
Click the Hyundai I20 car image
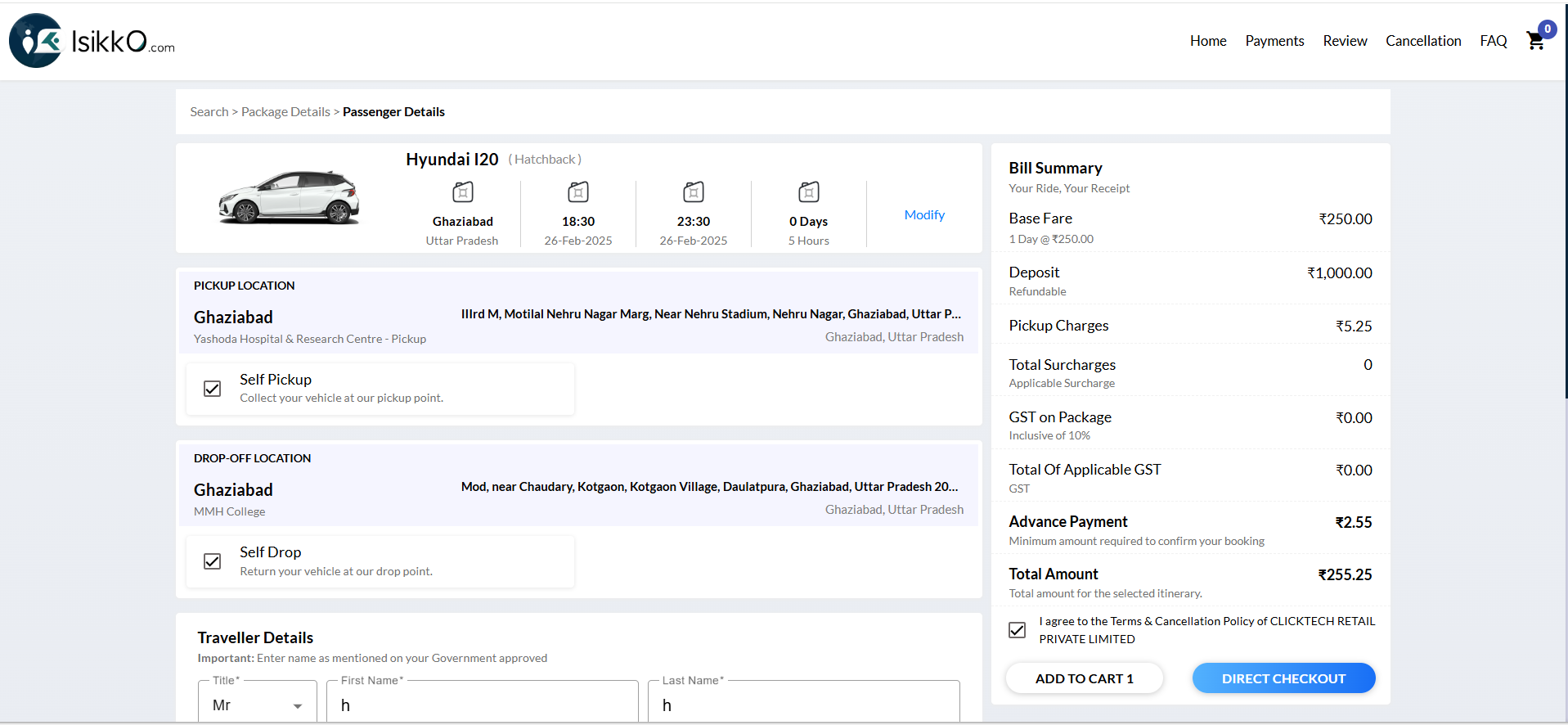pos(289,197)
